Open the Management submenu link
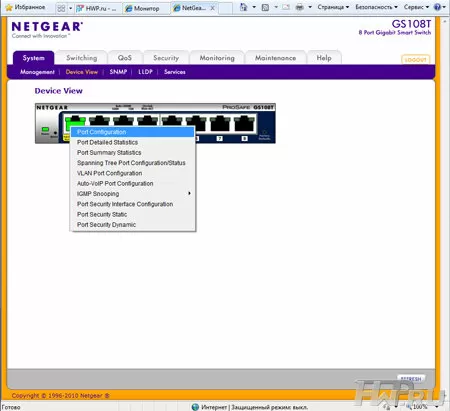This screenshot has width=450, height=411. coord(37,72)
